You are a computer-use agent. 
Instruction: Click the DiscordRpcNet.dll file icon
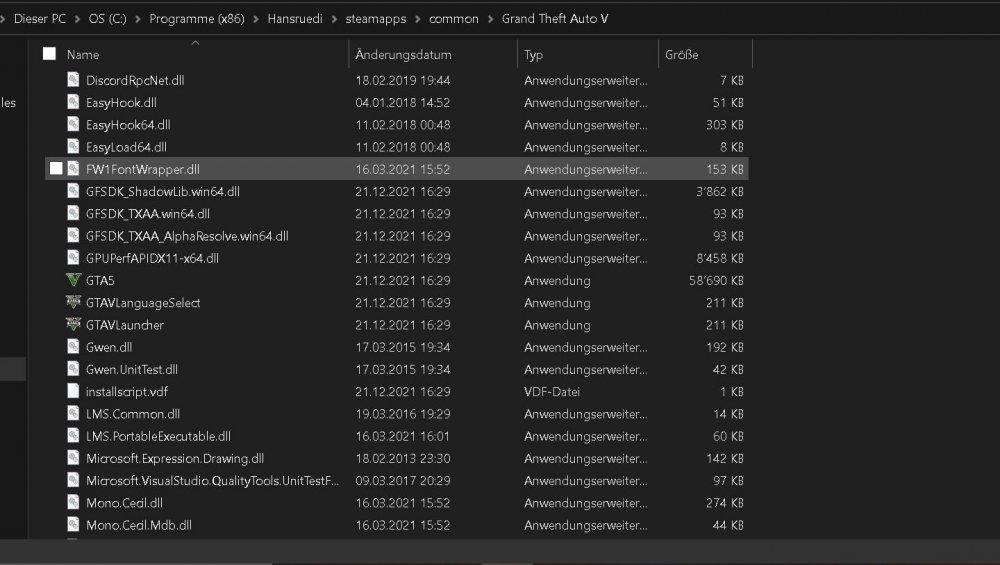pos(73,80)
